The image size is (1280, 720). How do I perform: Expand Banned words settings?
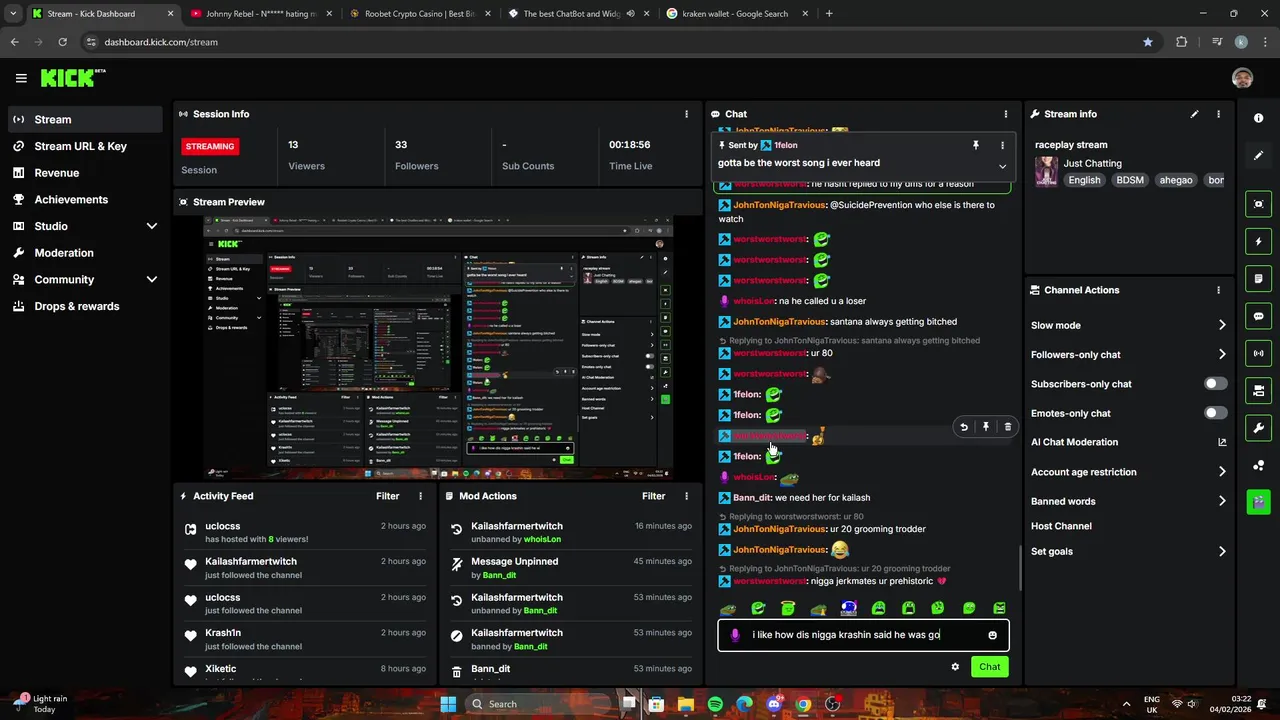coord(1221,501)
